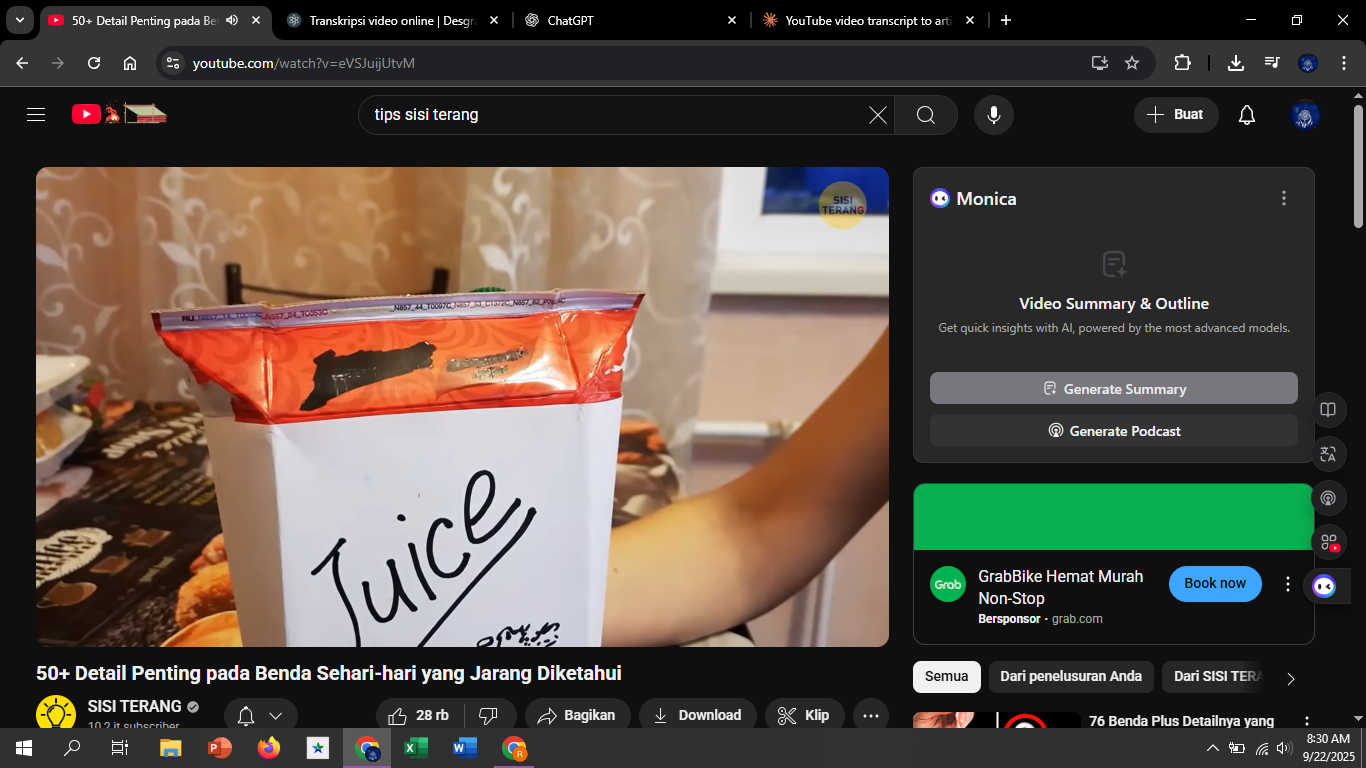The height and width of the screenshot is (768, 1366).
Task: Like the video showing 28 rb
Action: [x=418, y=715]
